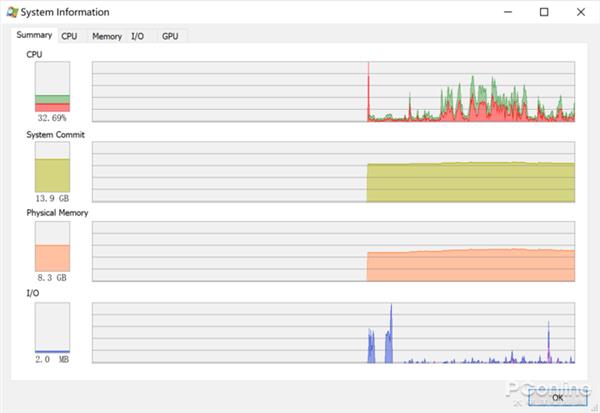This screenshot has width=600, height=413.
Task: Maximize the System Information window
Action: [x=543, y=12]
